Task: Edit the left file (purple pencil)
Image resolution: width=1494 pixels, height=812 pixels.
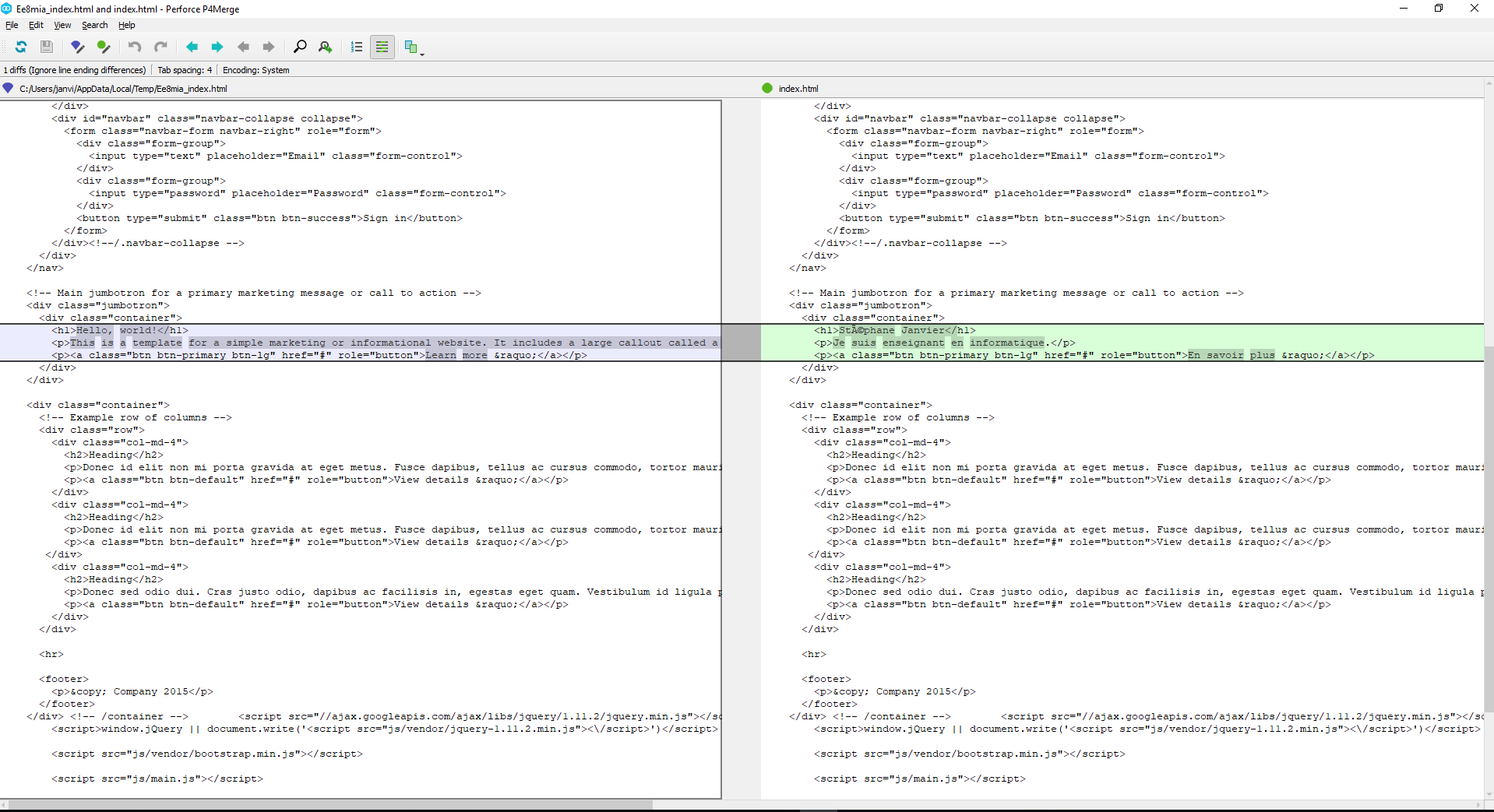Action: [77, 47]
